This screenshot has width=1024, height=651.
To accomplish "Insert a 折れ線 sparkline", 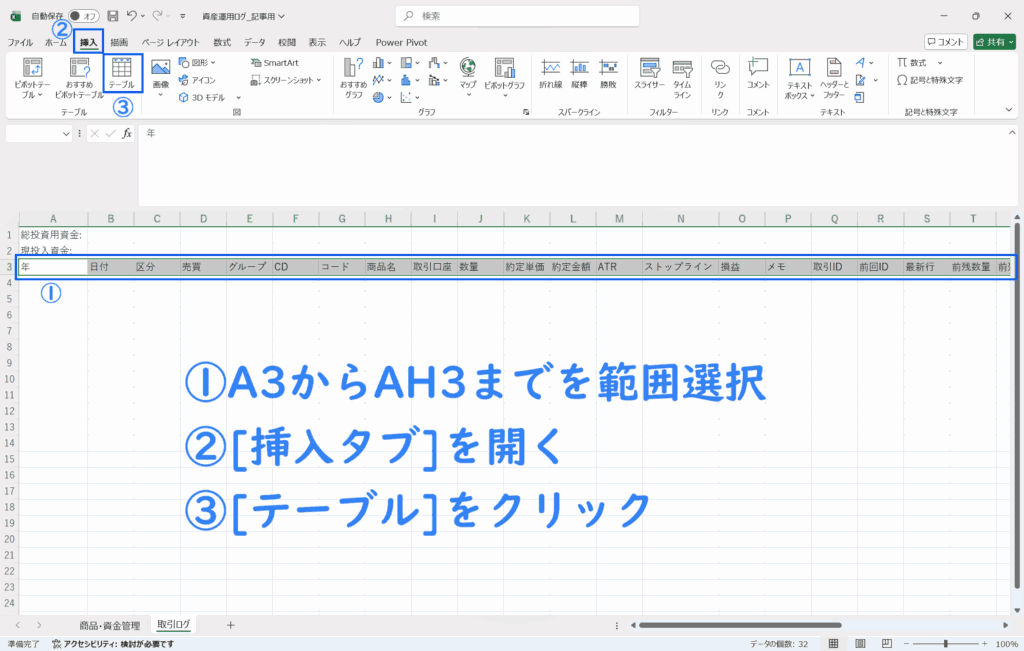I will click(x=550, y=73).
